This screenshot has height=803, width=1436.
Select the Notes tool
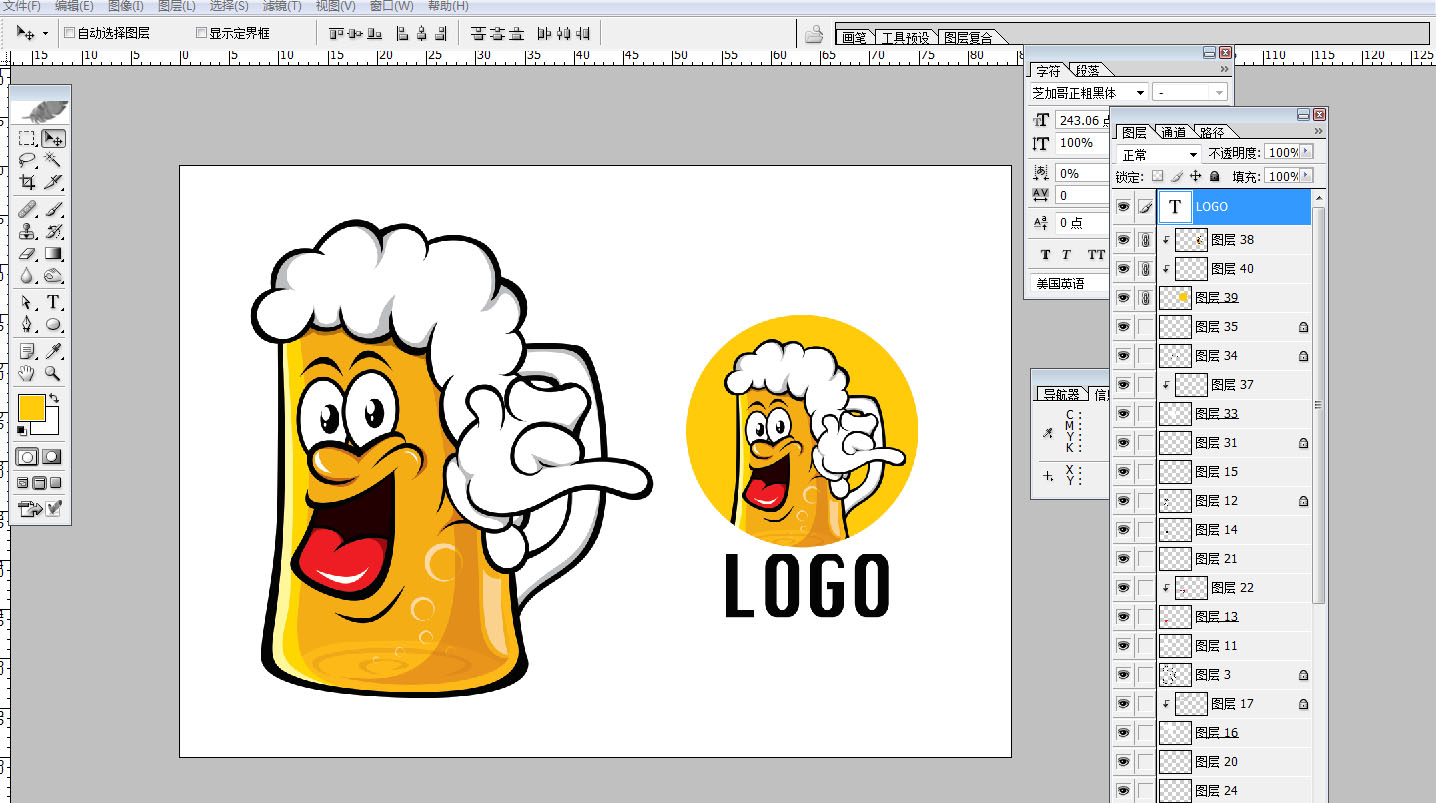[28, 351]
